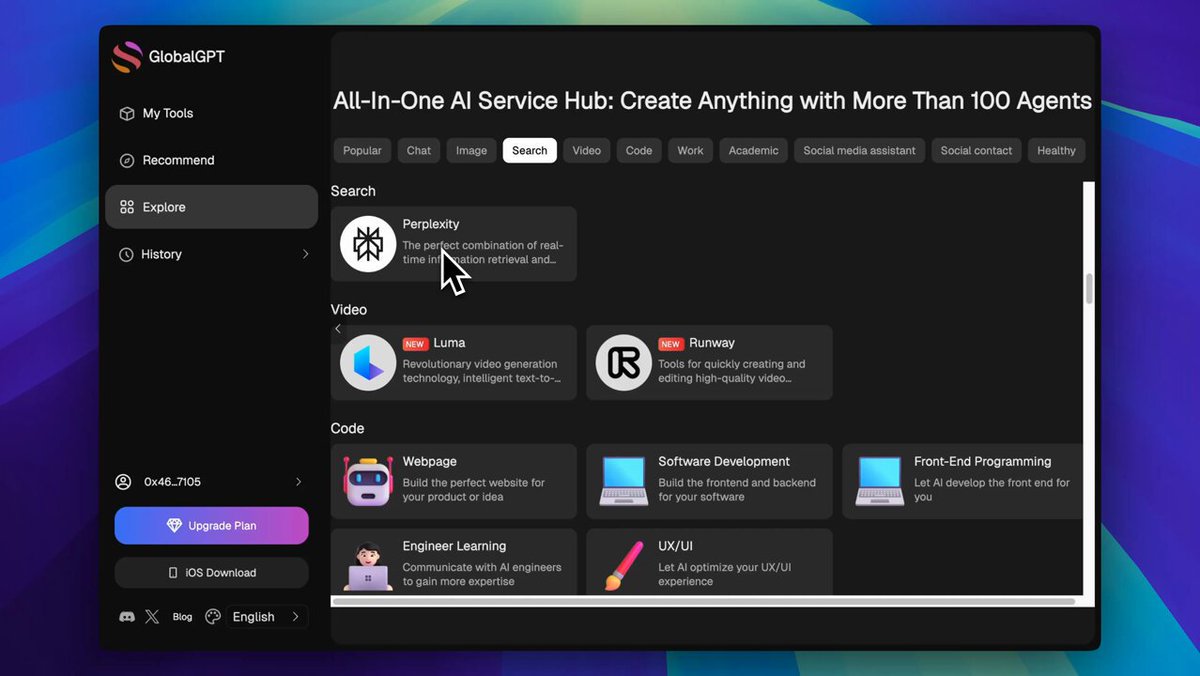Viewport: 1200px width, 676px height.
Task: Open the Runway logo icon
Action: coord(624,362)
